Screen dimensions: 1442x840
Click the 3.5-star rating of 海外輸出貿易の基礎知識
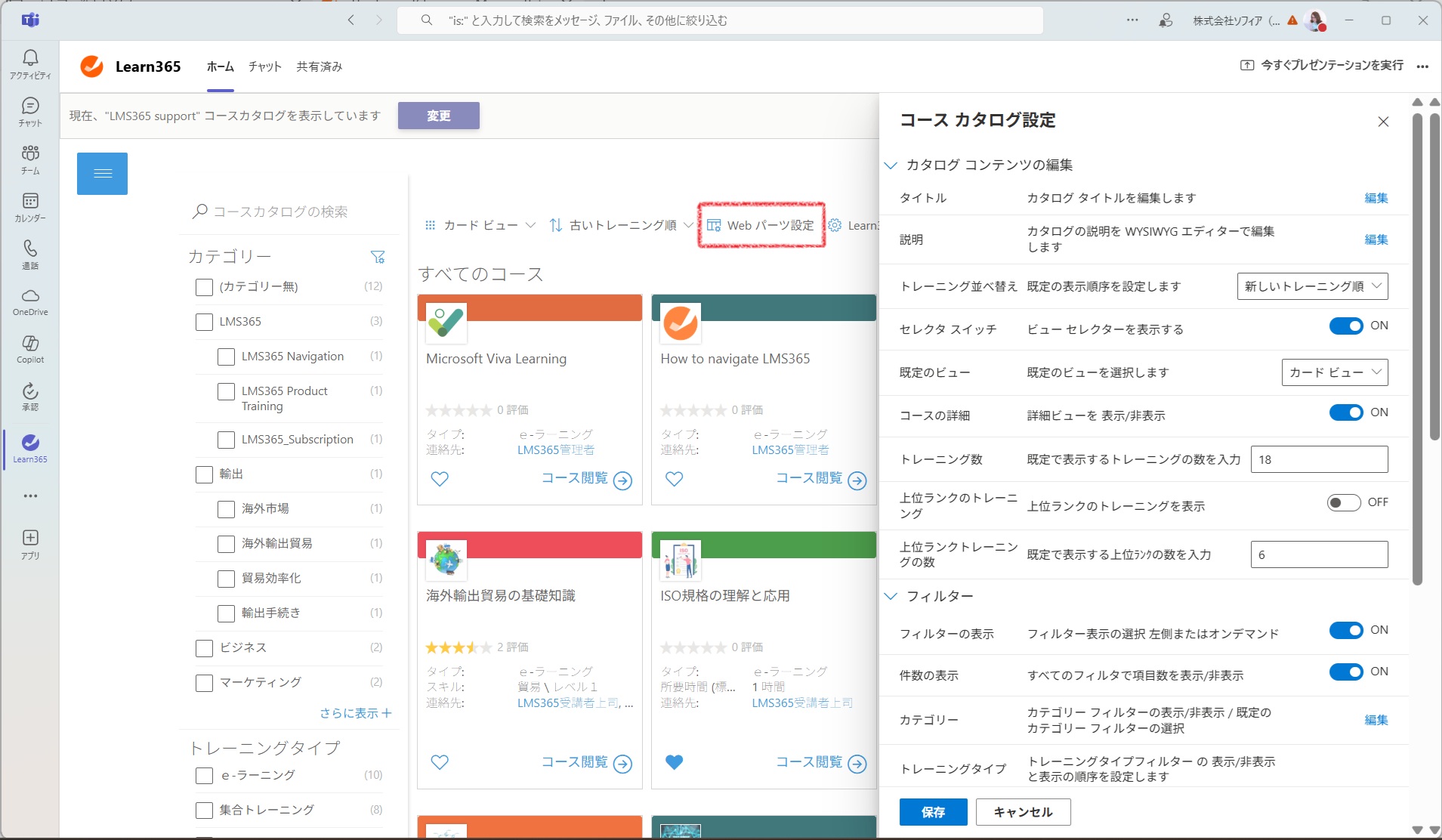coord(459,647)
